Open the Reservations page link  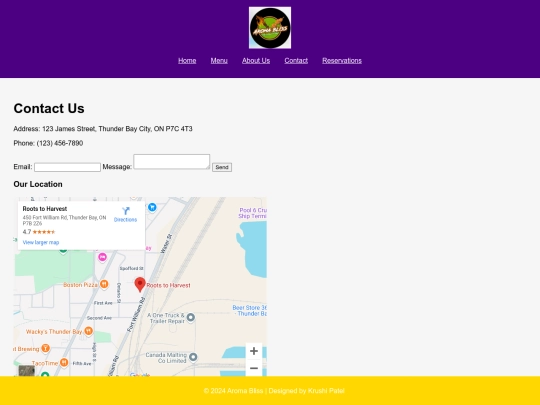point(342,61)
